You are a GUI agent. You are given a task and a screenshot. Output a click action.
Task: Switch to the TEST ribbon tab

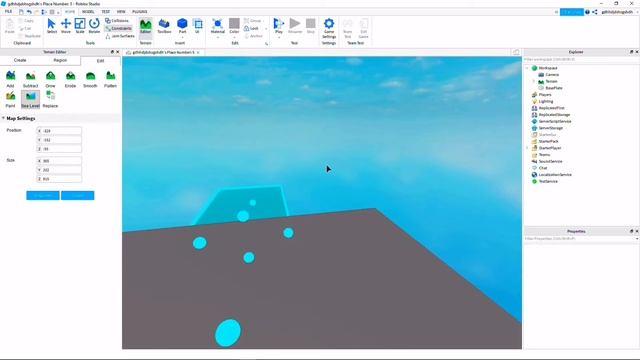pos(106,12)
